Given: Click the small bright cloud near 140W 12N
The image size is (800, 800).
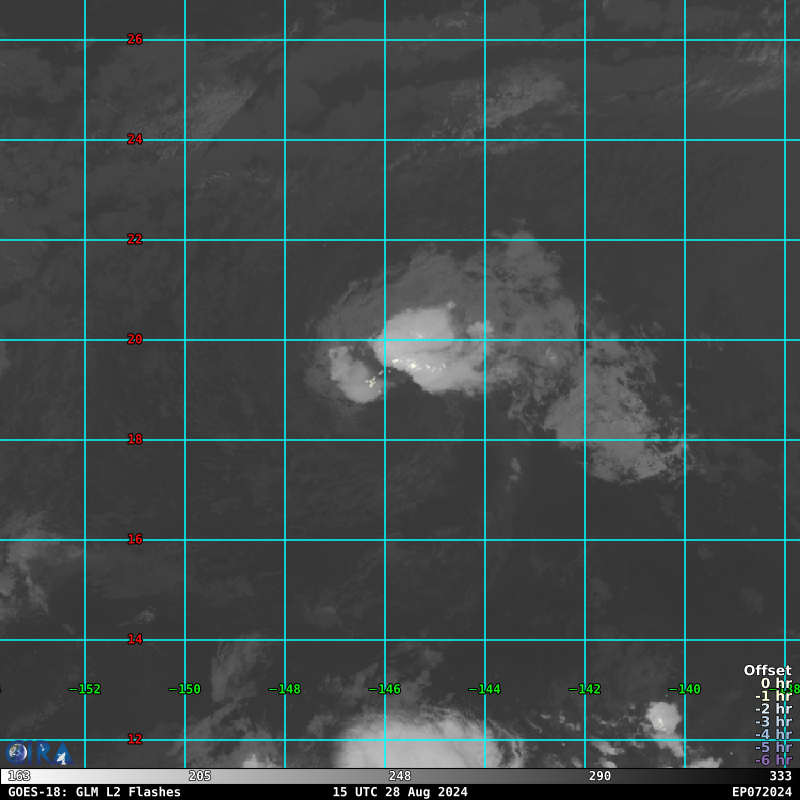Looking at the screenshot, I should pos(663,717).
